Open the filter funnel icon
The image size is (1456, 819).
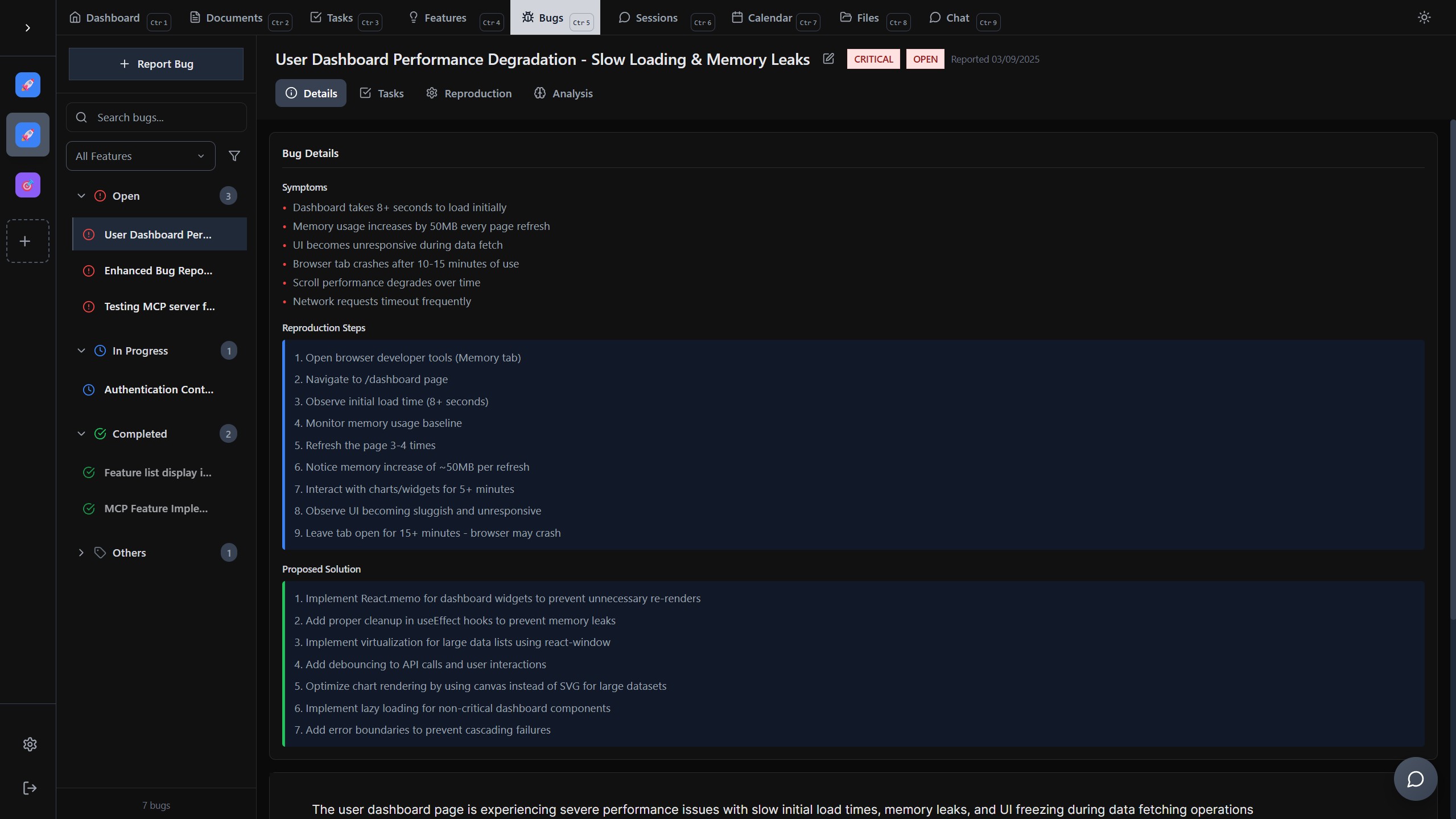pos(234,156)
